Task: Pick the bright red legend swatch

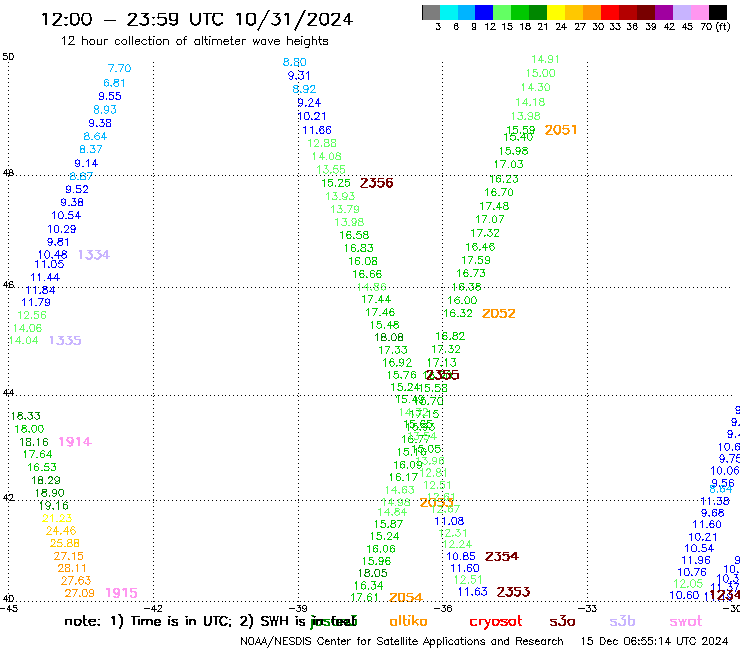Action: (610, 12)
